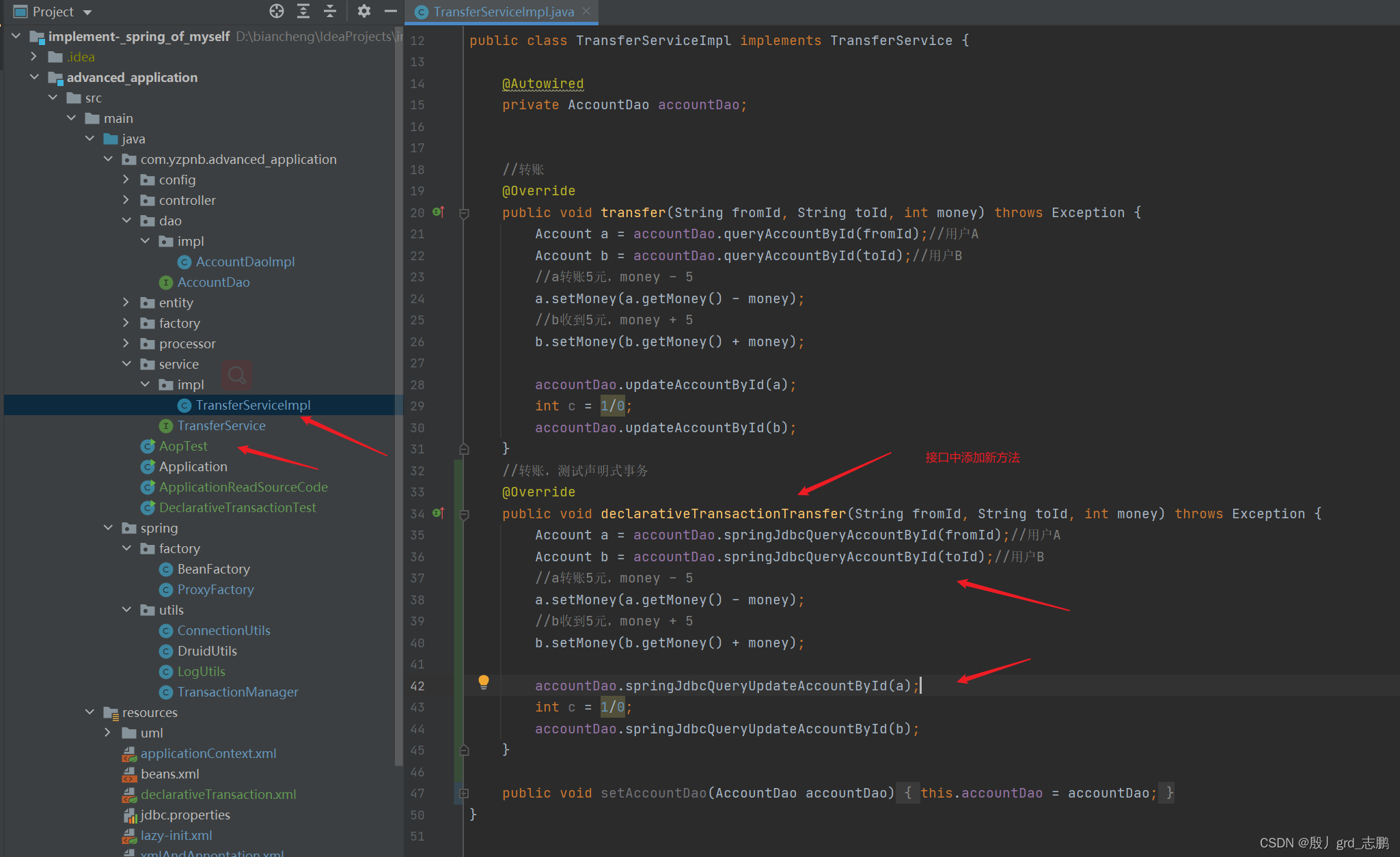The width and height of the screenshot is (1400, 857).
Task: Click the override gutter icon on line 34
Action: (439, 513)
